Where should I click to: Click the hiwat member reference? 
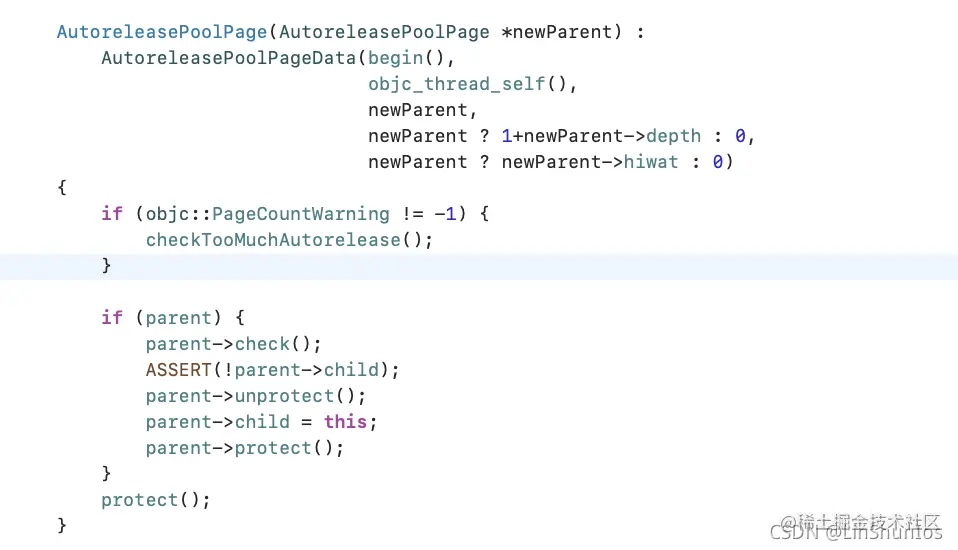651,162
